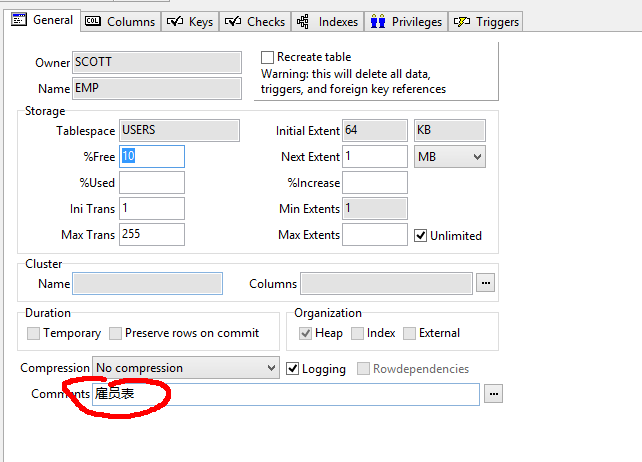This screenshot has width=642, height=462.
Task: Click the Max Trans input field
Action: coord(152,235)
